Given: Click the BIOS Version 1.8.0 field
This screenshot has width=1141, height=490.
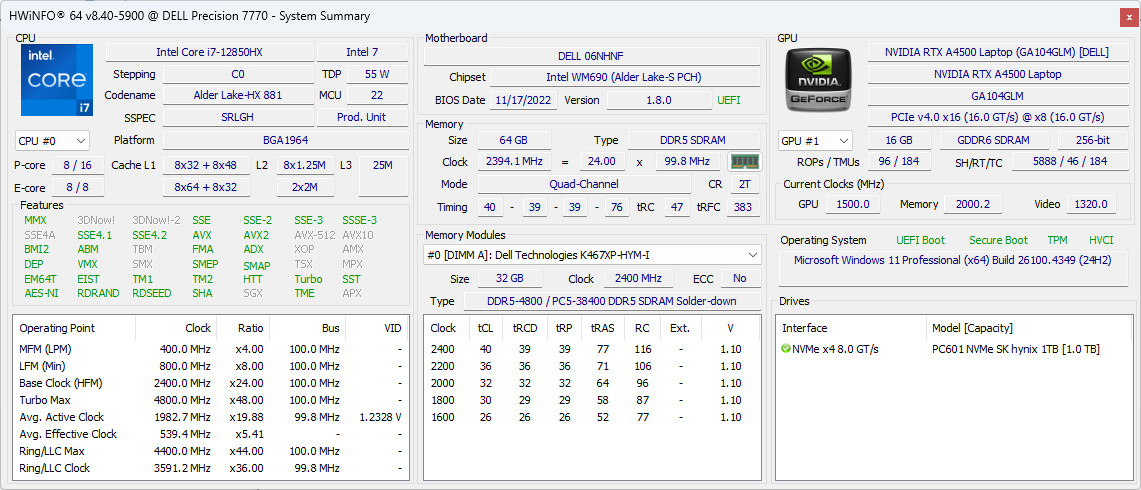Looking at the screenshot, I should coord(659,100).
